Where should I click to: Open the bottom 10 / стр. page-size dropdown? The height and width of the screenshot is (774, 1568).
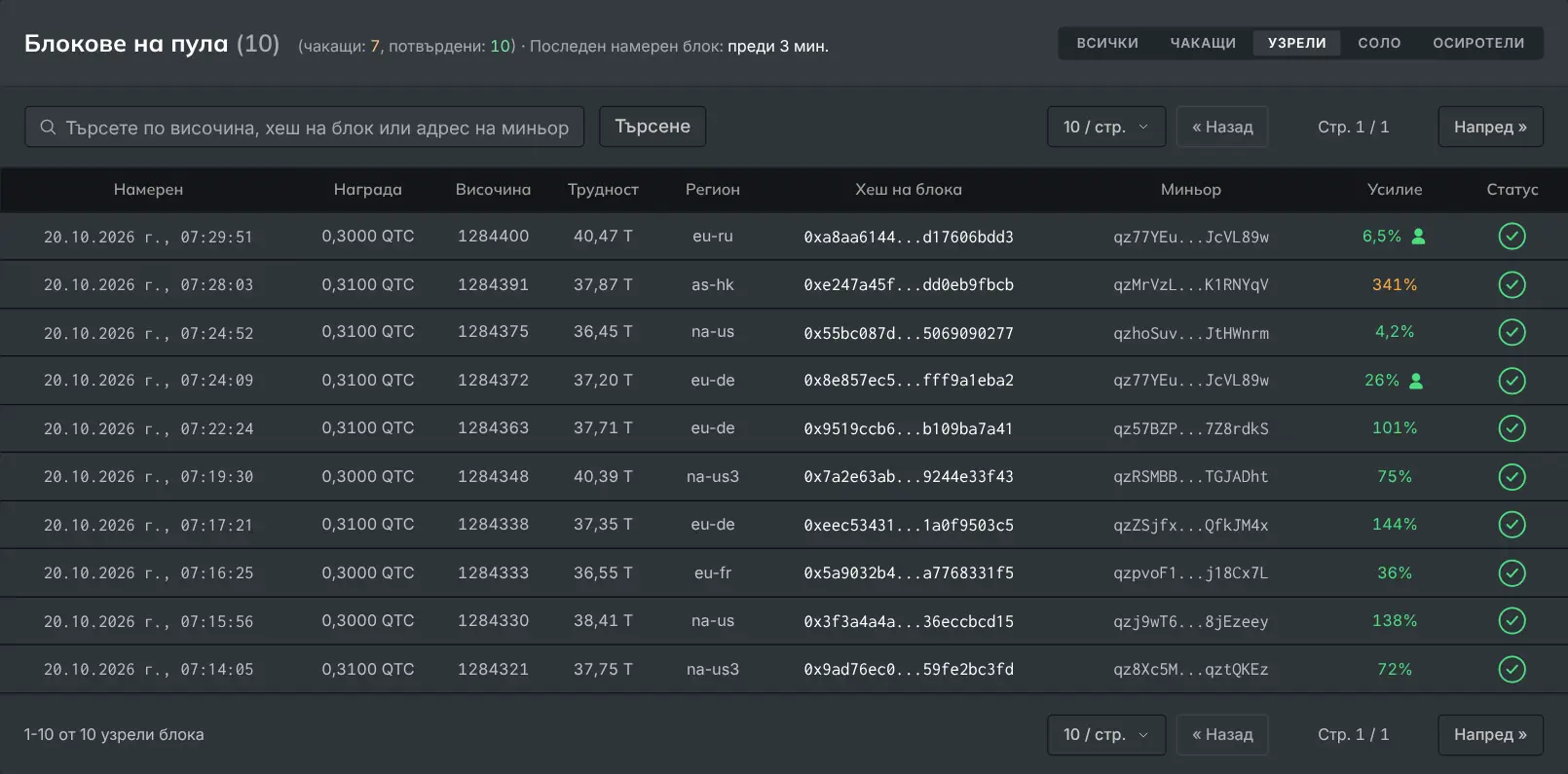coord(1106,734)
